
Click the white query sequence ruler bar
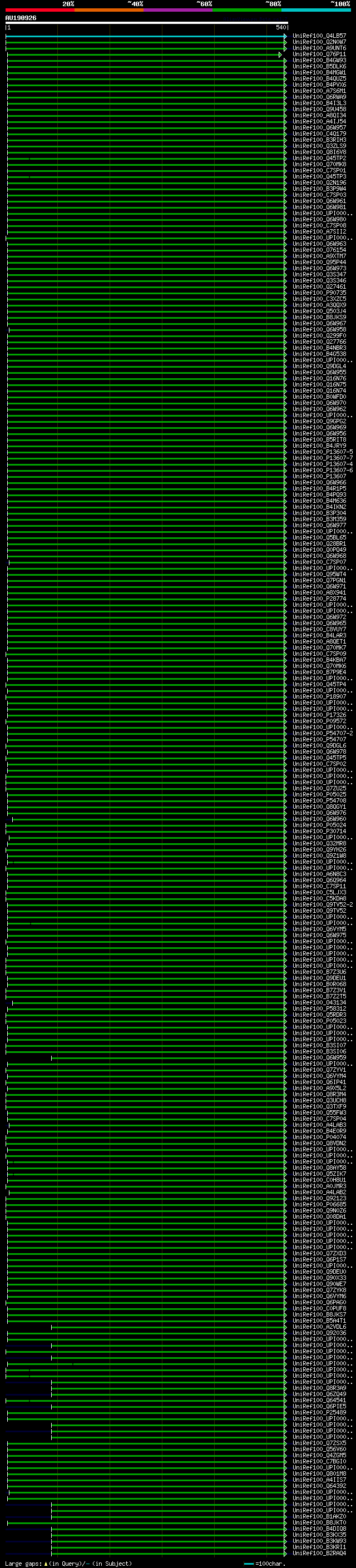click(147, 23)
